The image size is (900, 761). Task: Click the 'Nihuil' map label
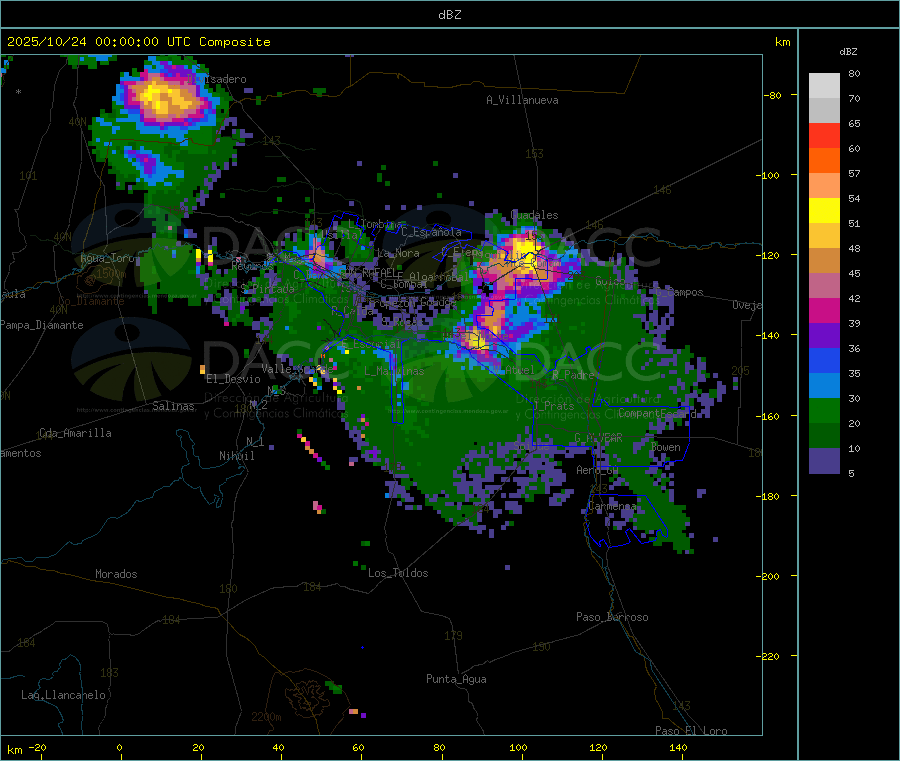click(236, 456)
